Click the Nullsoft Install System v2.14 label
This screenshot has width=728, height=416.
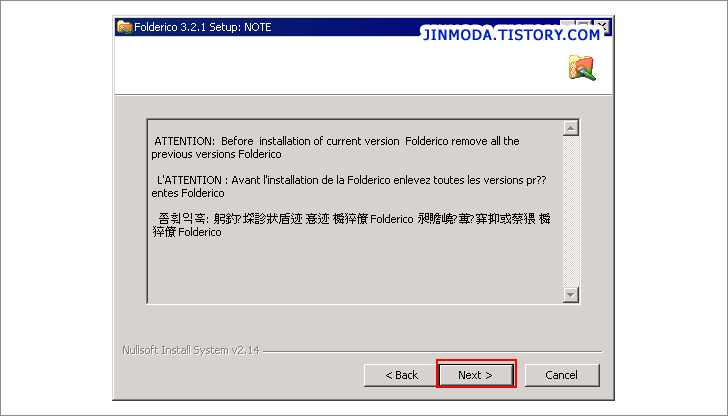click(191, 350)
